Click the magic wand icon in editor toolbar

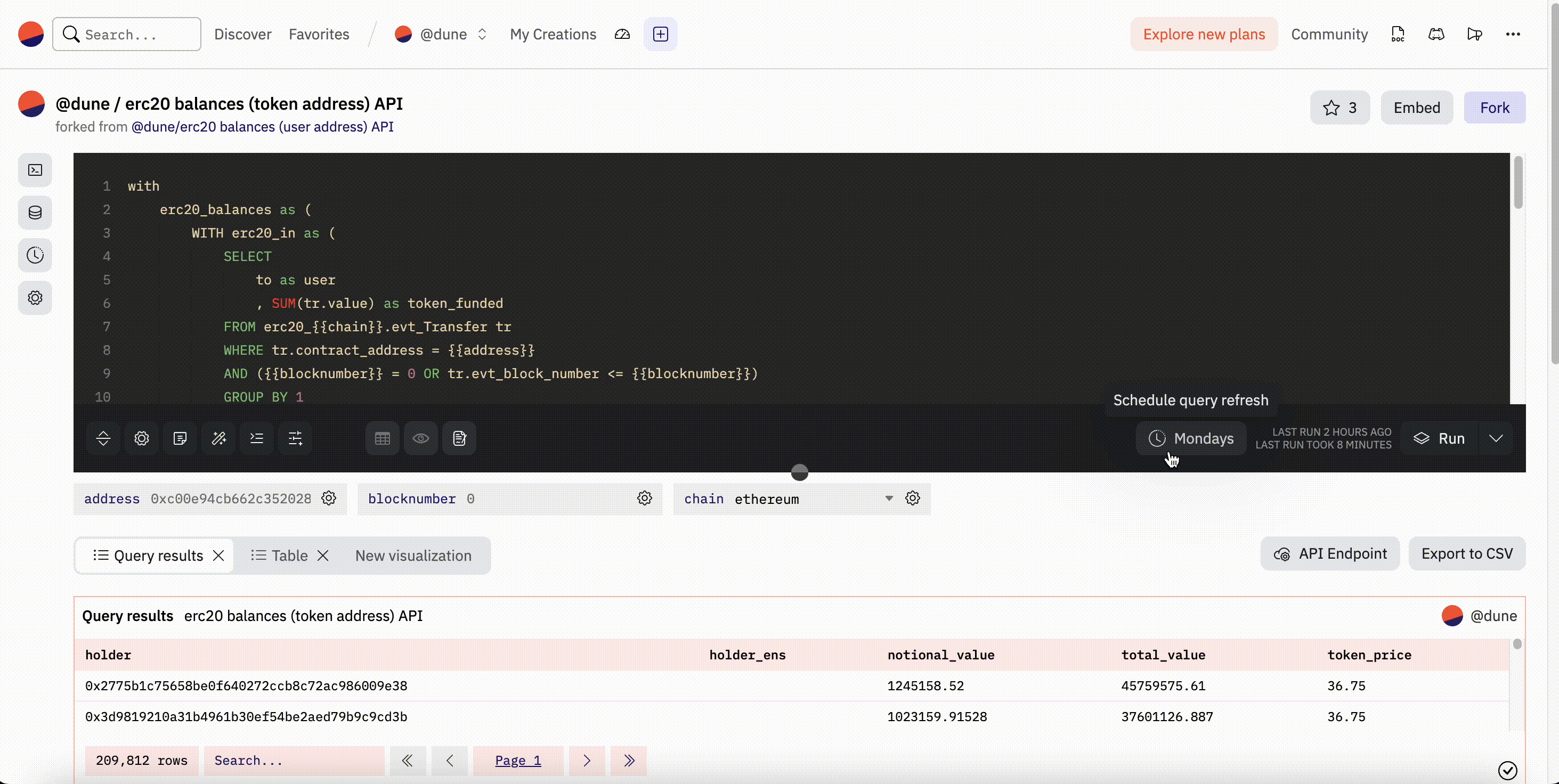click(x=218, y=438)
